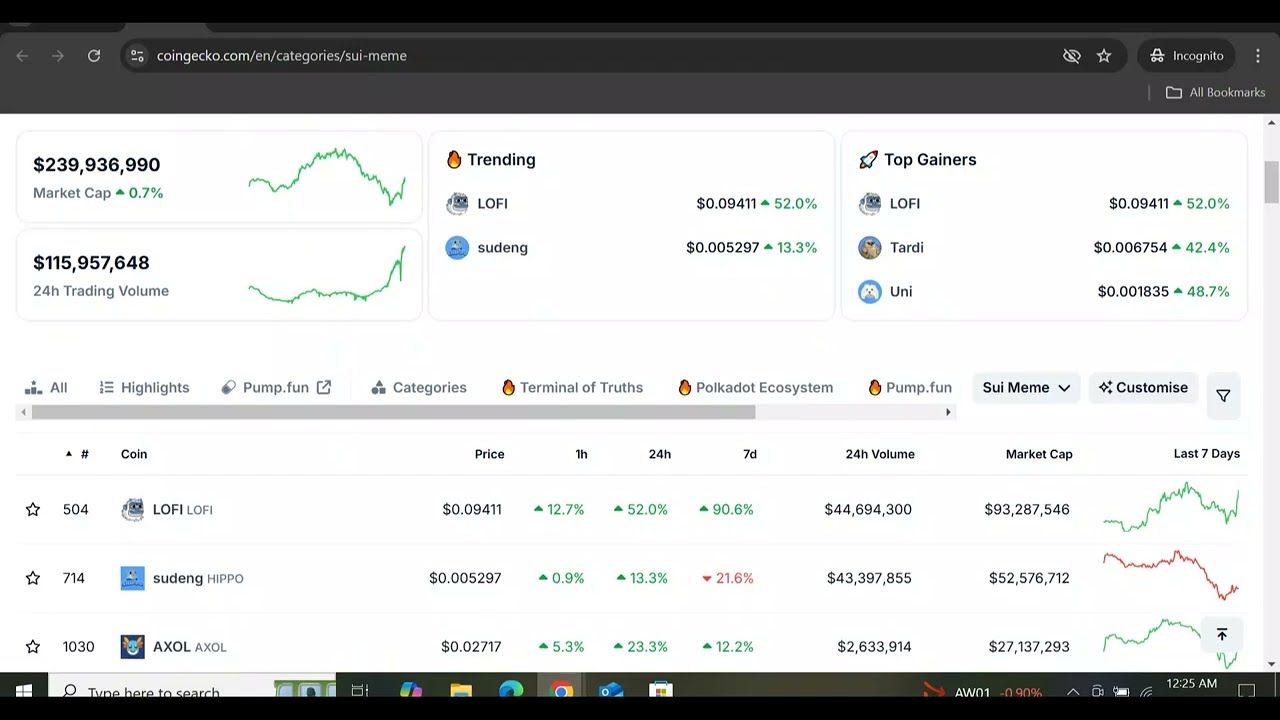
Task: Favorite AXOL with the star toggle
Action: click(33, 647)
